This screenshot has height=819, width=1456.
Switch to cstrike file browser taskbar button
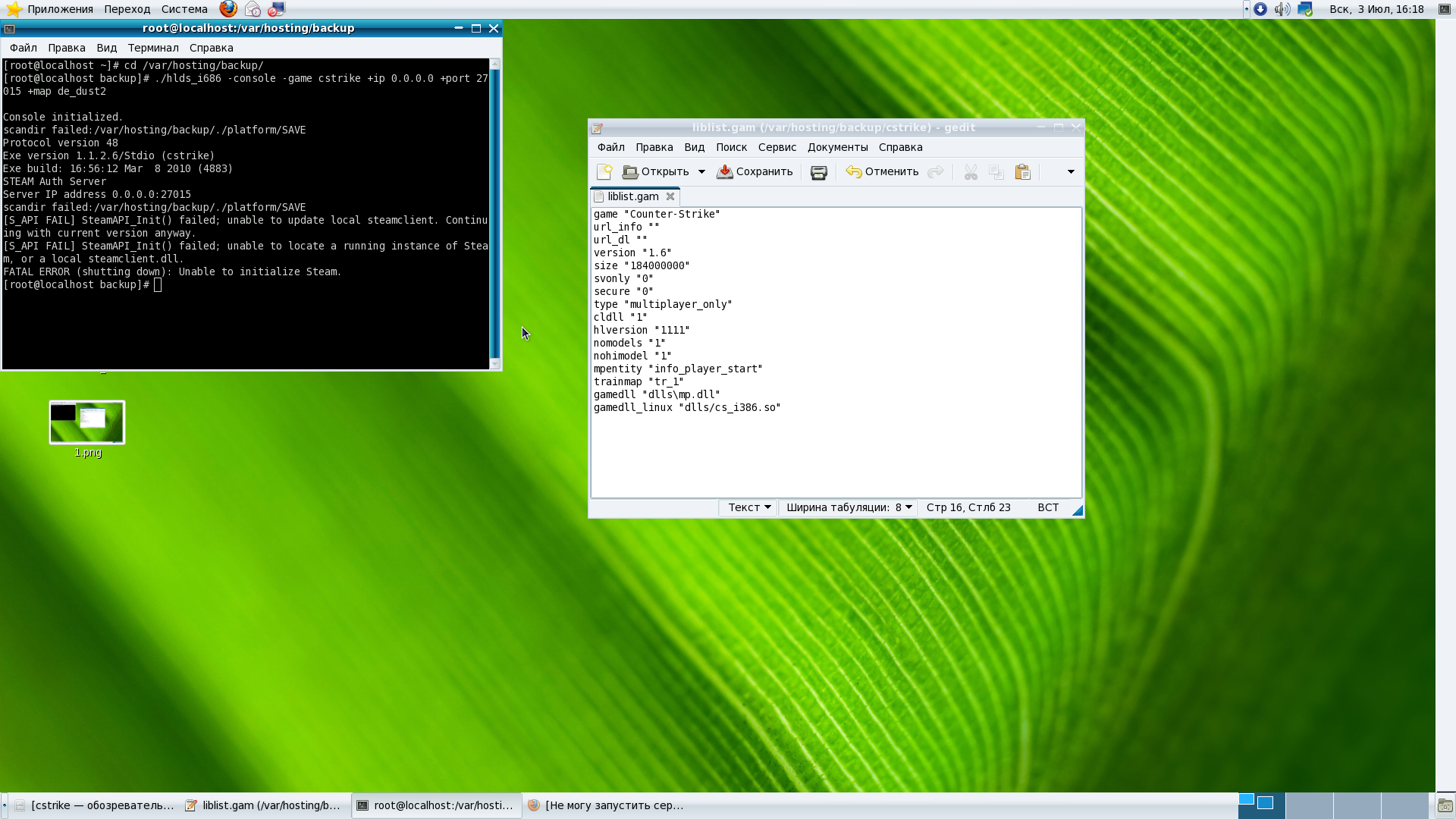(x=95, y=805)
